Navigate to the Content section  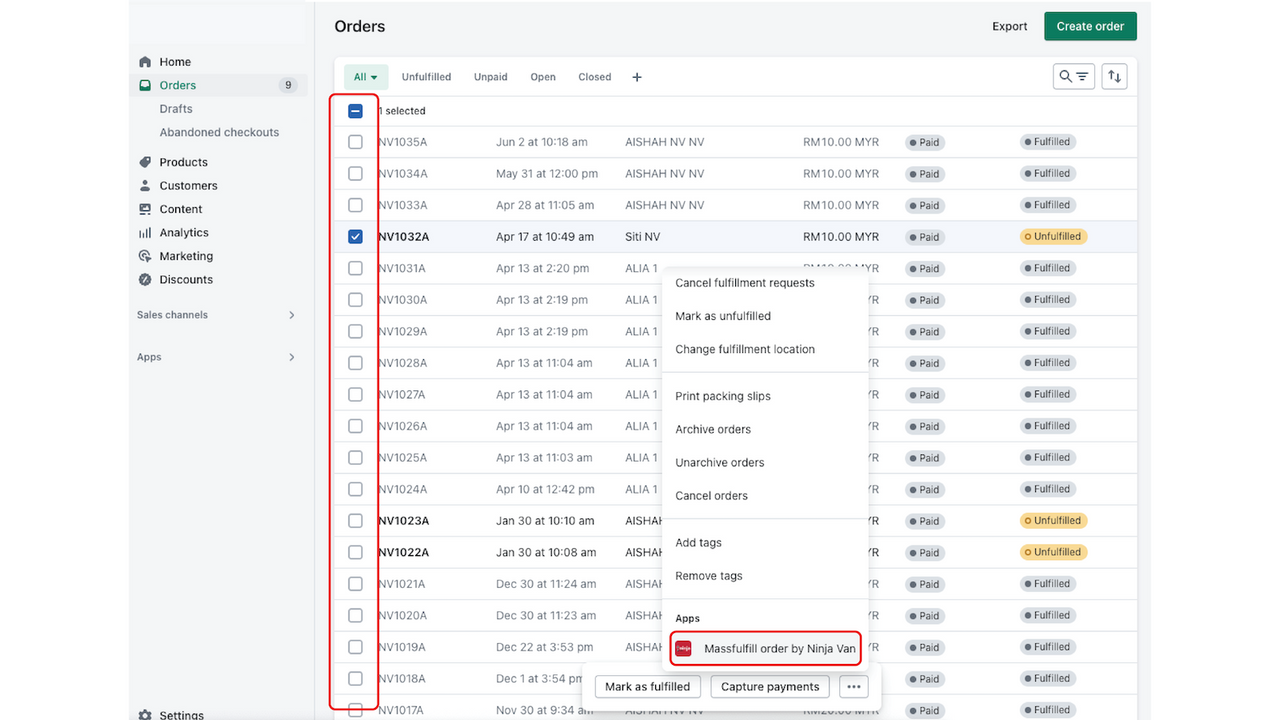pos(180,209)
